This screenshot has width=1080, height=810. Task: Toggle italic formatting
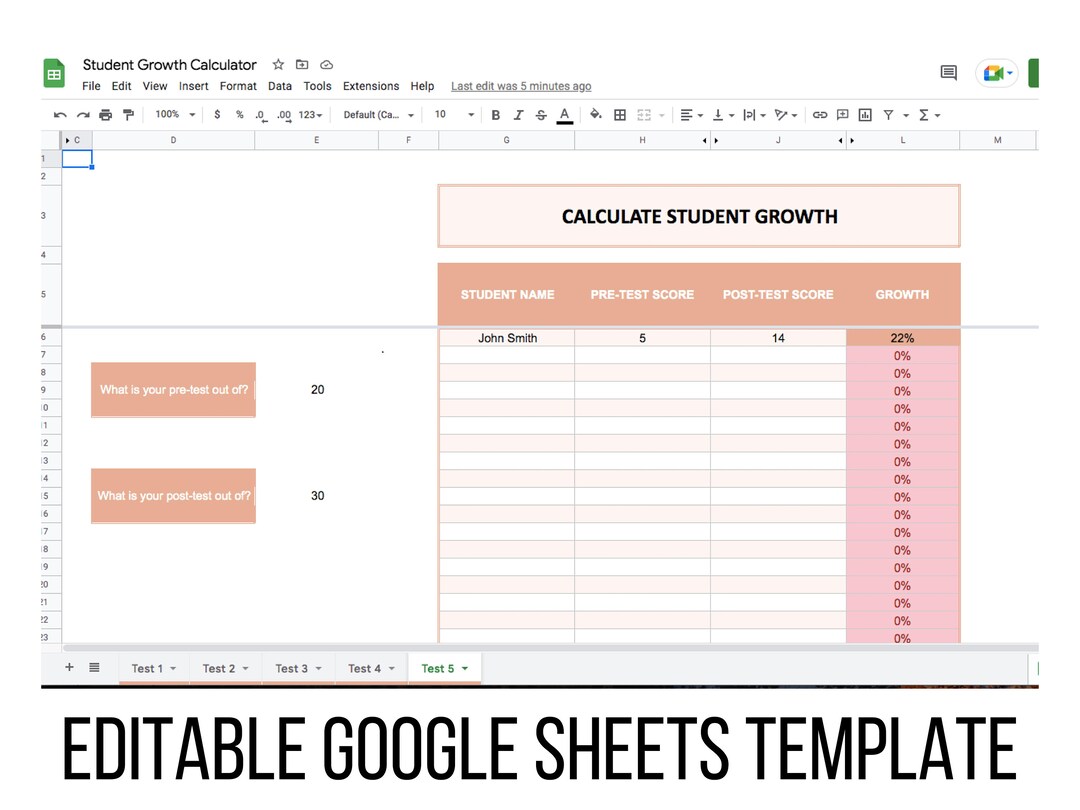pos(518,114)
